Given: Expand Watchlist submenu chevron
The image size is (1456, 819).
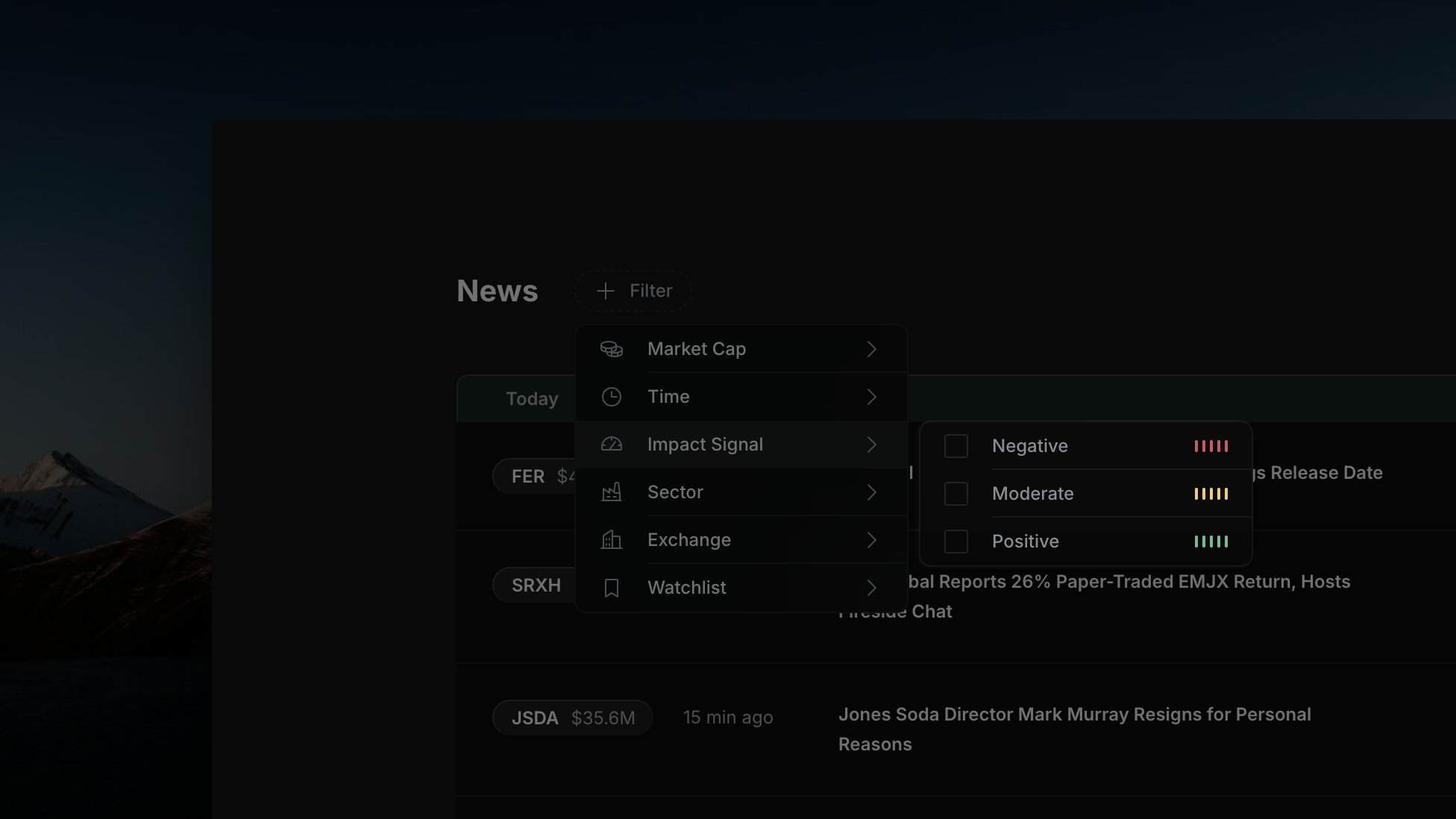Looking at the screenshot, I should [x=871, y=588].
